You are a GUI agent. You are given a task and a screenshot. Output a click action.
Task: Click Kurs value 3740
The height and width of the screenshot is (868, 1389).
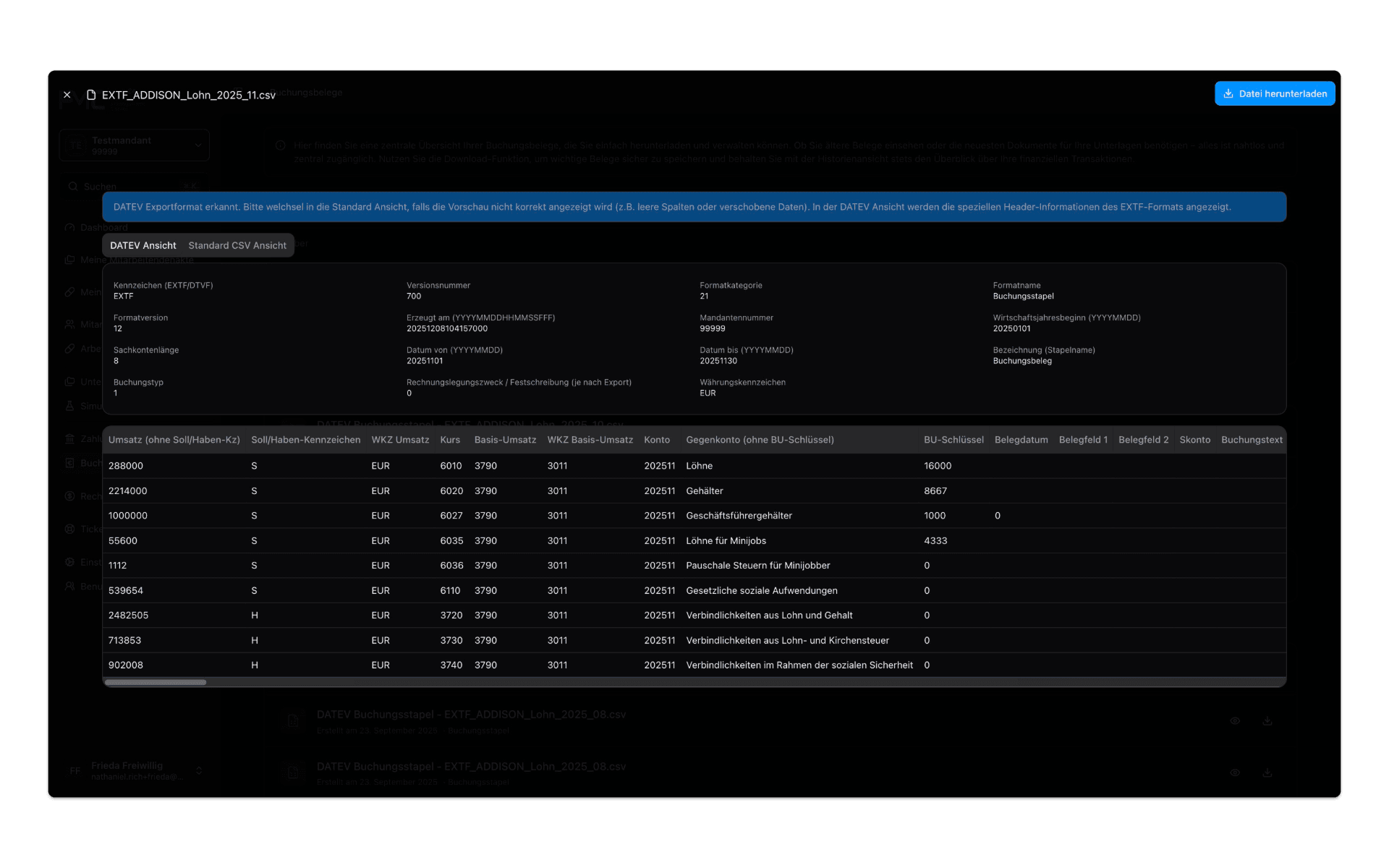tap(451, 665)
